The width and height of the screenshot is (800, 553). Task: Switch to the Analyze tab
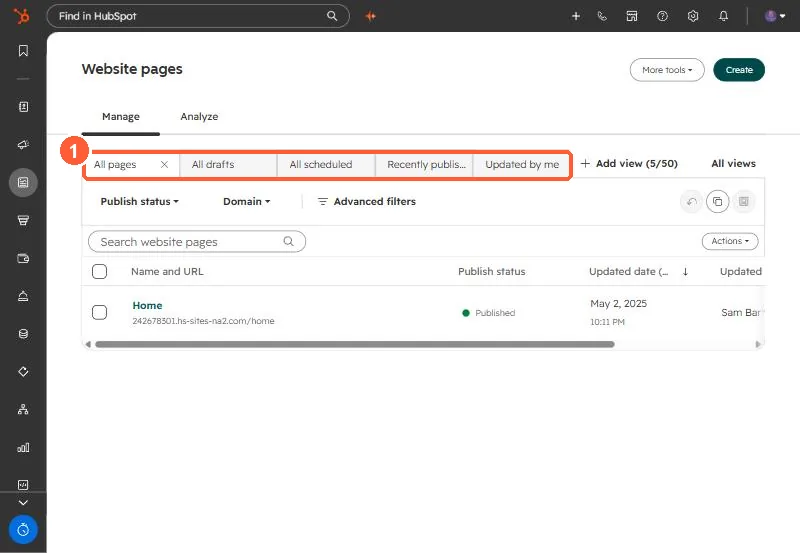[199, 116]
